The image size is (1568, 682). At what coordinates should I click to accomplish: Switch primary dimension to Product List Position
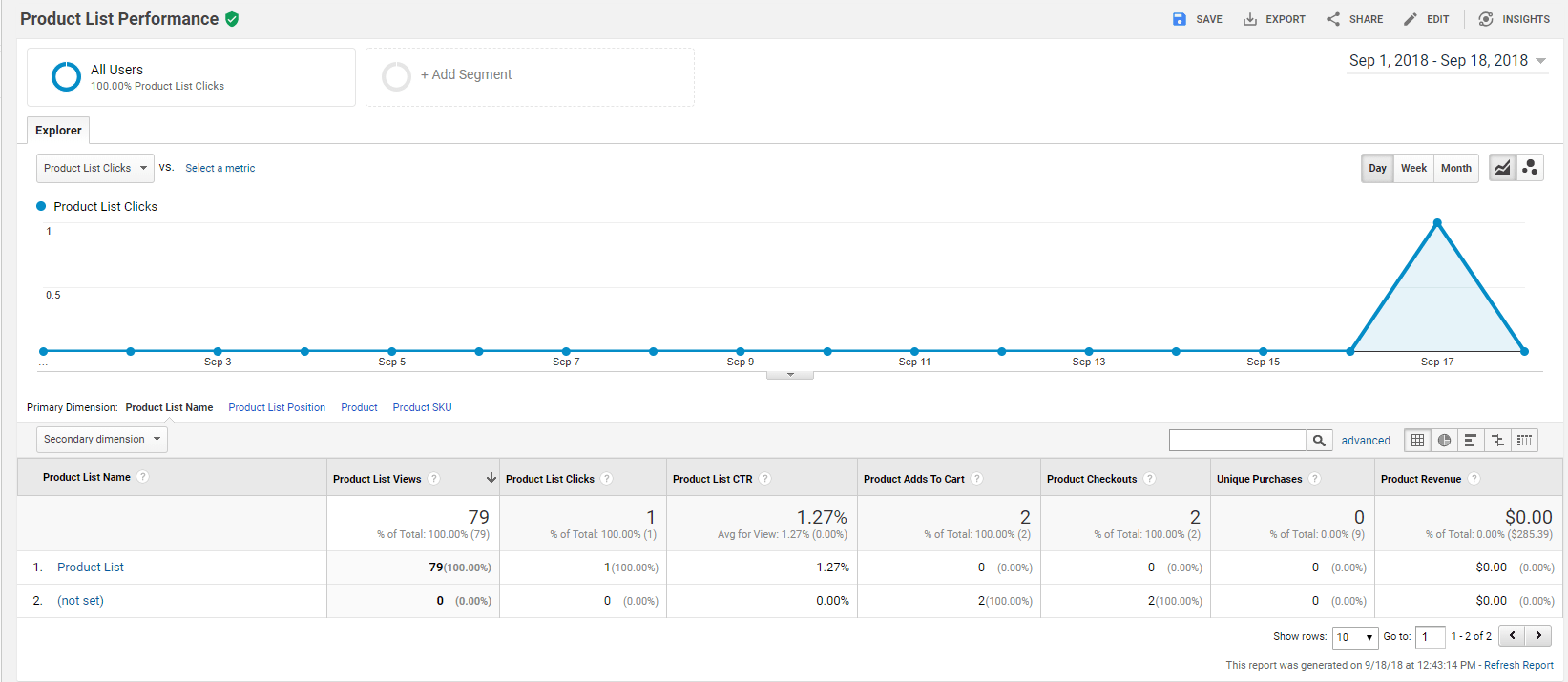[277, 407]
